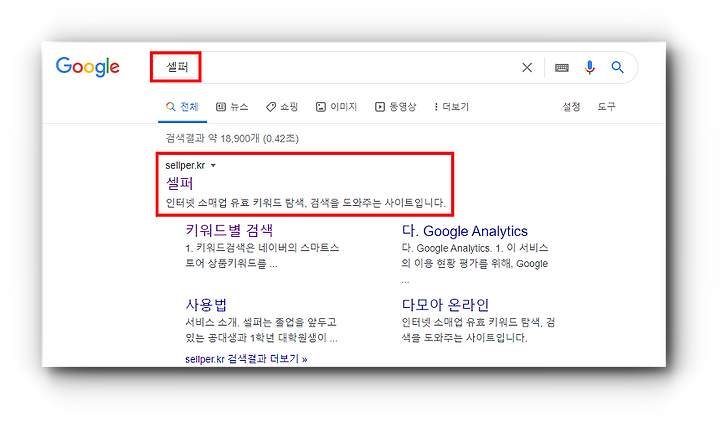This screenshot has width=720, height=421.
Task: Open the 키워드별 검색 sitelink
Action: pos(229,230)
